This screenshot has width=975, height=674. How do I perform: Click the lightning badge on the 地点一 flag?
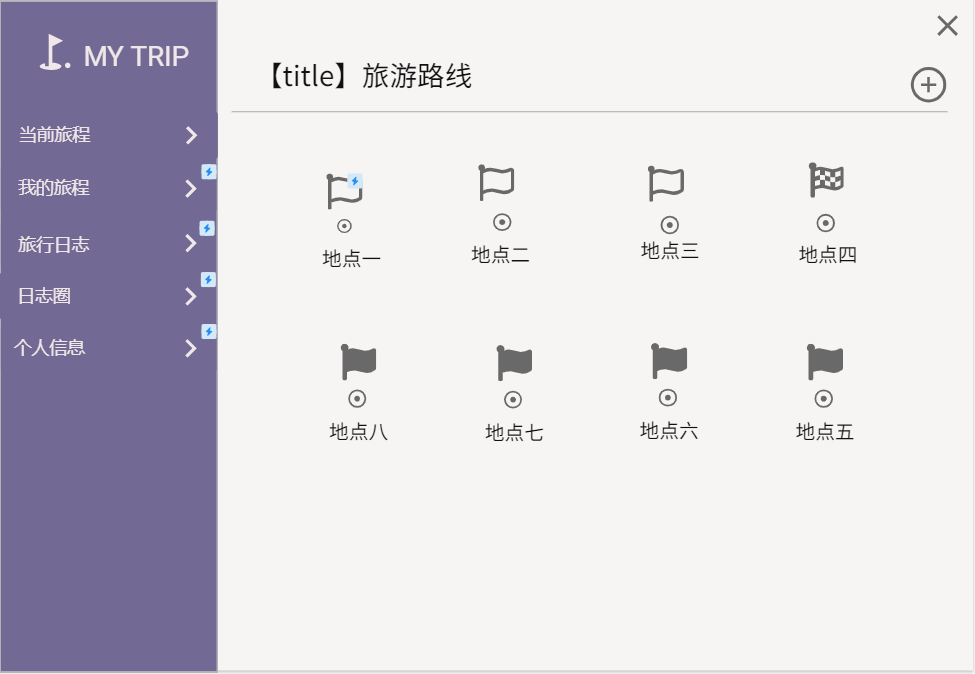click(354, 181)
